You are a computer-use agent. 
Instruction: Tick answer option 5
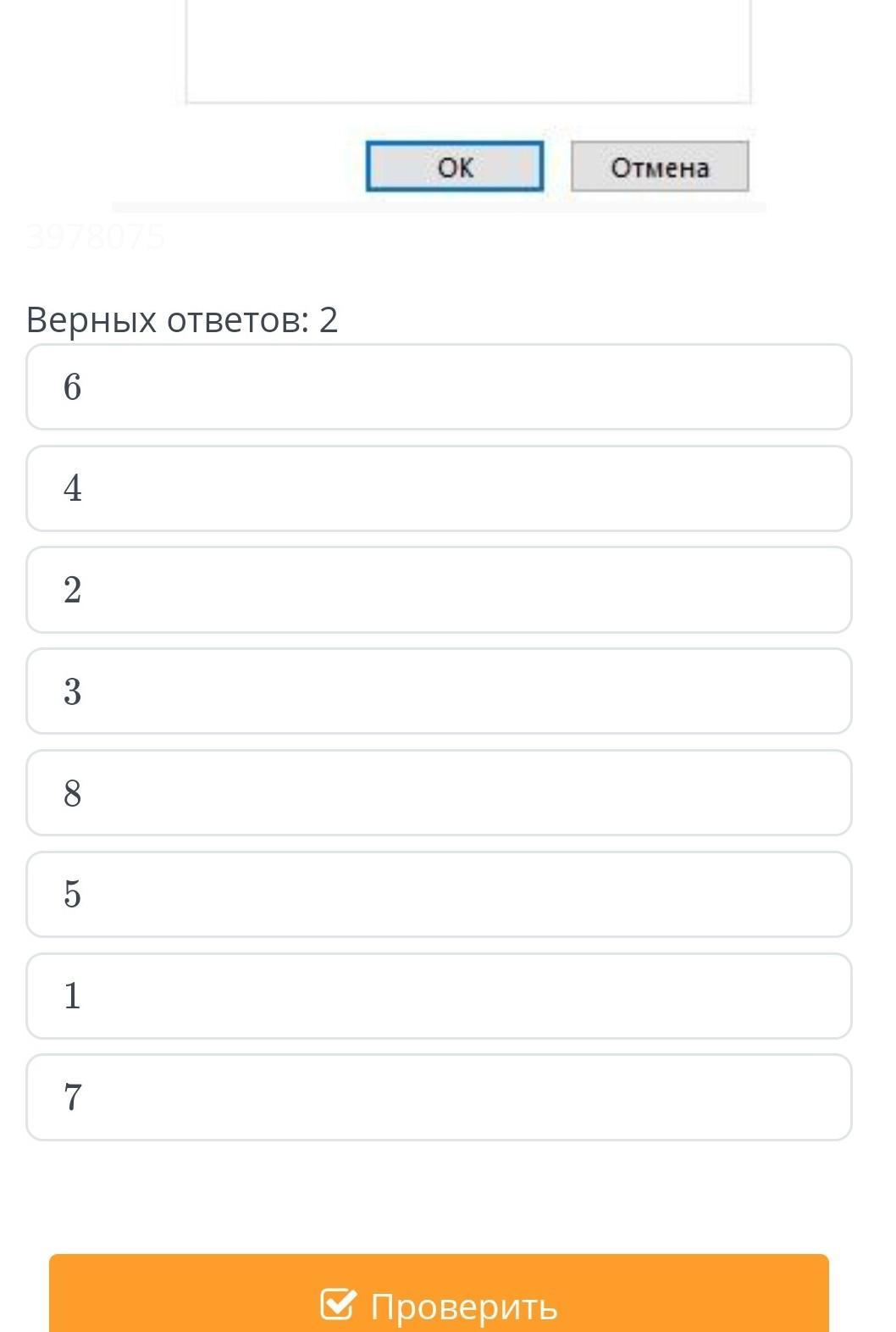pyautogui.click(x=439, y=895)
